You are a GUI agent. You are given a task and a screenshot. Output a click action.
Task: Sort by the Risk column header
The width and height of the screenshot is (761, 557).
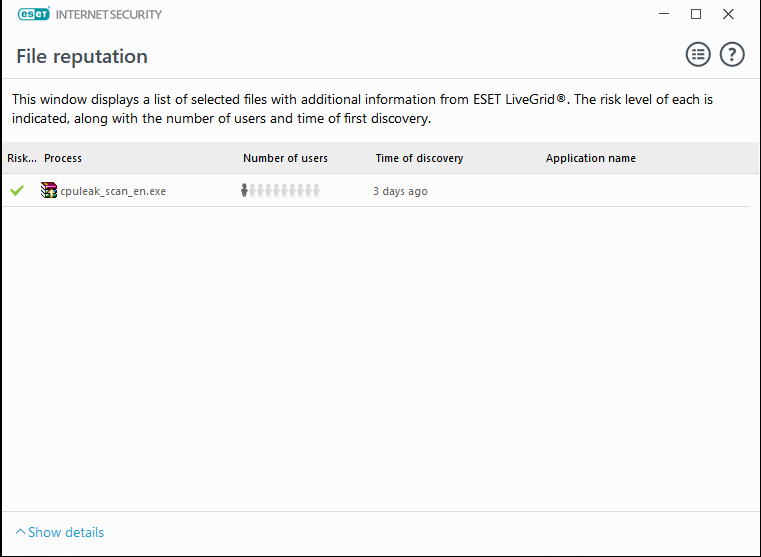21,158
